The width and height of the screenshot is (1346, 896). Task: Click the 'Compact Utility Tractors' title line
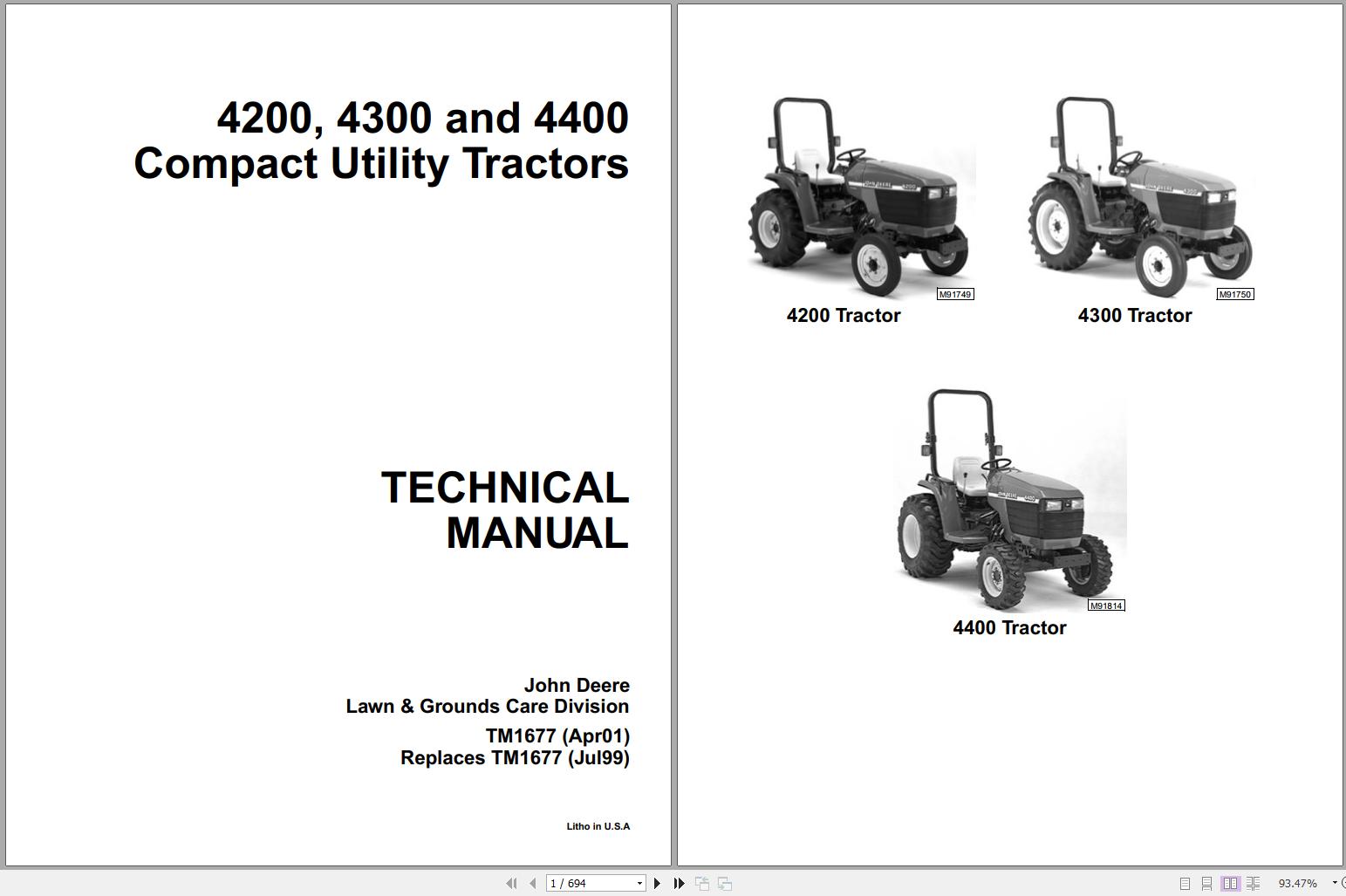pos(381,163)
